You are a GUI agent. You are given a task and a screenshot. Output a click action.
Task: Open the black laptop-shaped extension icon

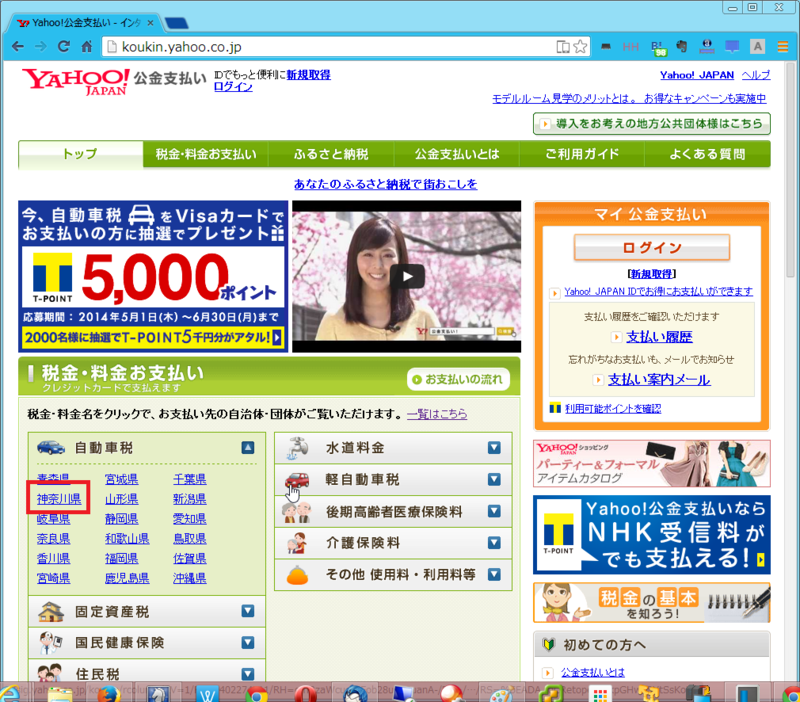606,47
